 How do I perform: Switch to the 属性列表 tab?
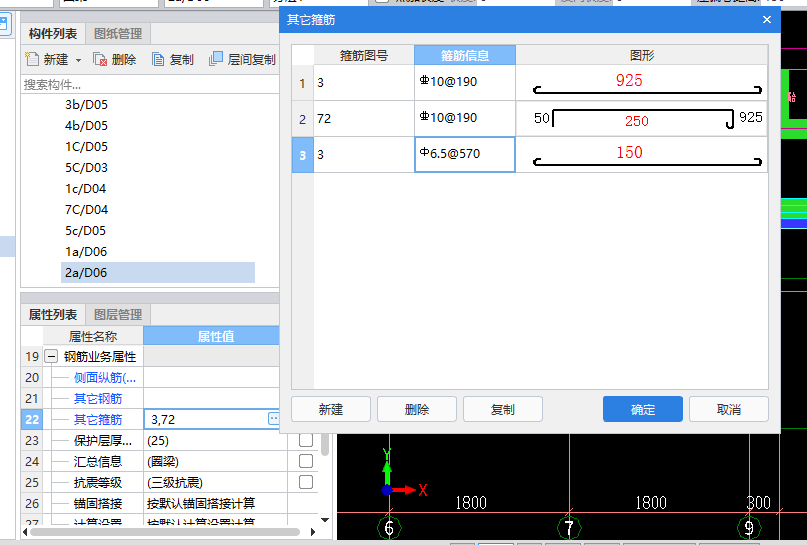point(53,314)
